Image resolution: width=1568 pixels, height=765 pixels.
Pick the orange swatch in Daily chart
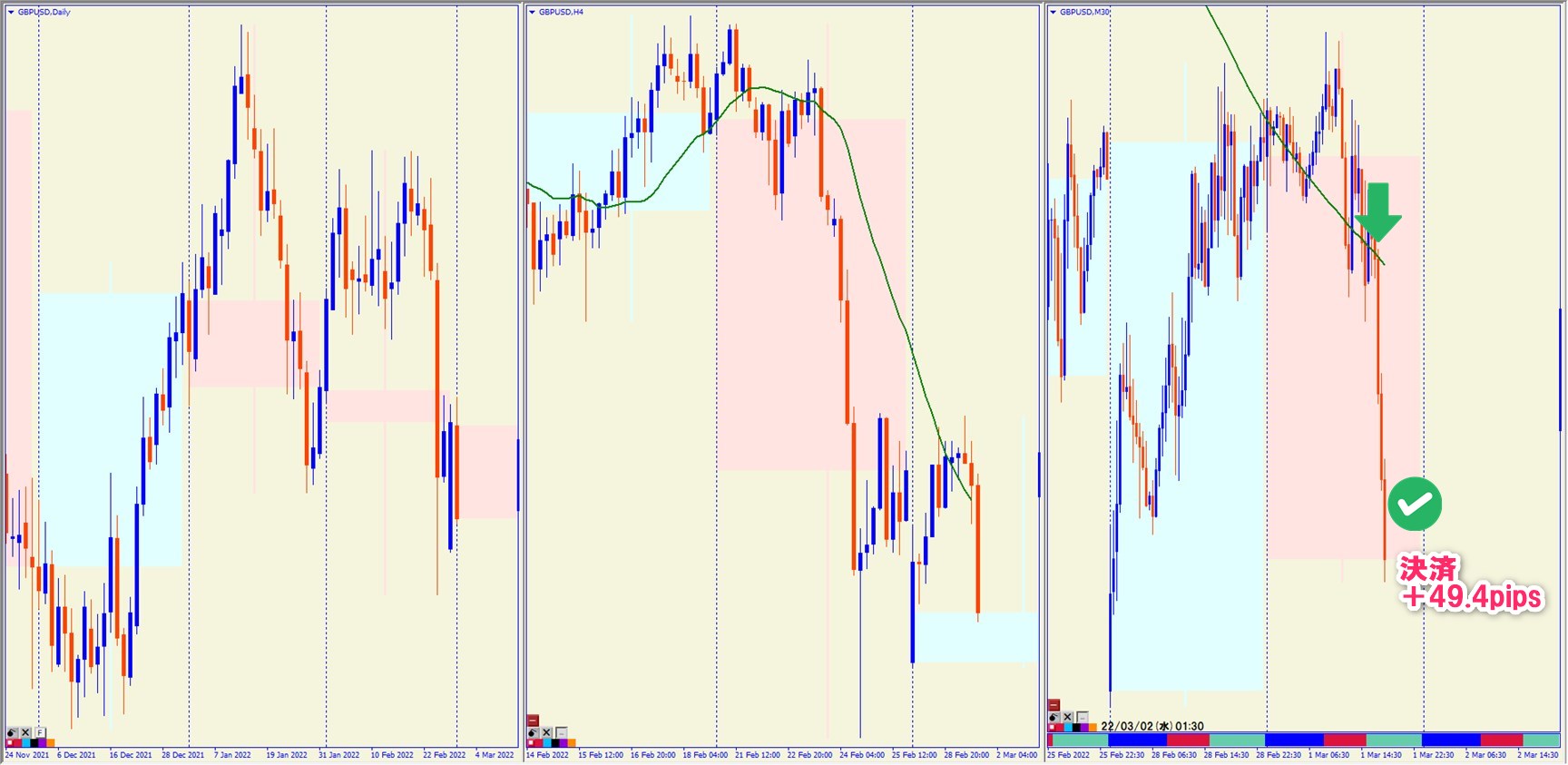(51, 743)
